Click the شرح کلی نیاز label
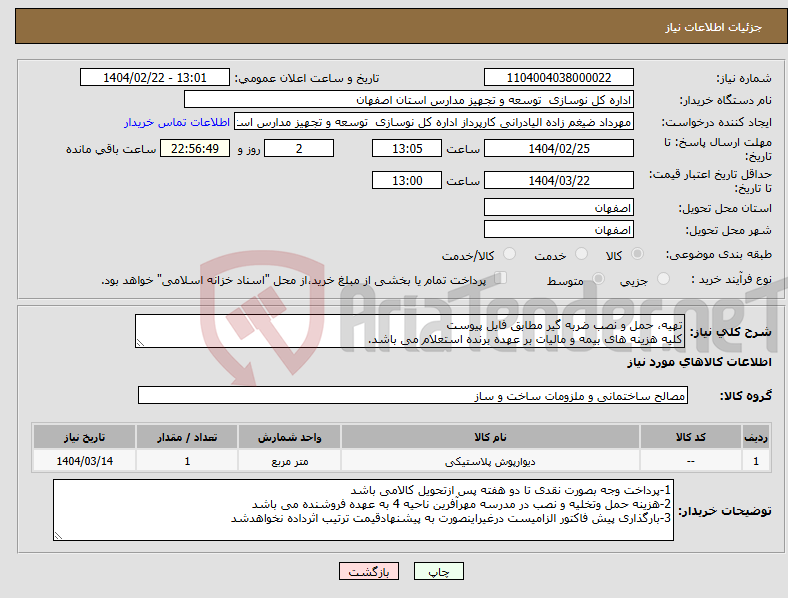This screenshot has height=598, width=788. pyautogui.click(x=731, y=332)
